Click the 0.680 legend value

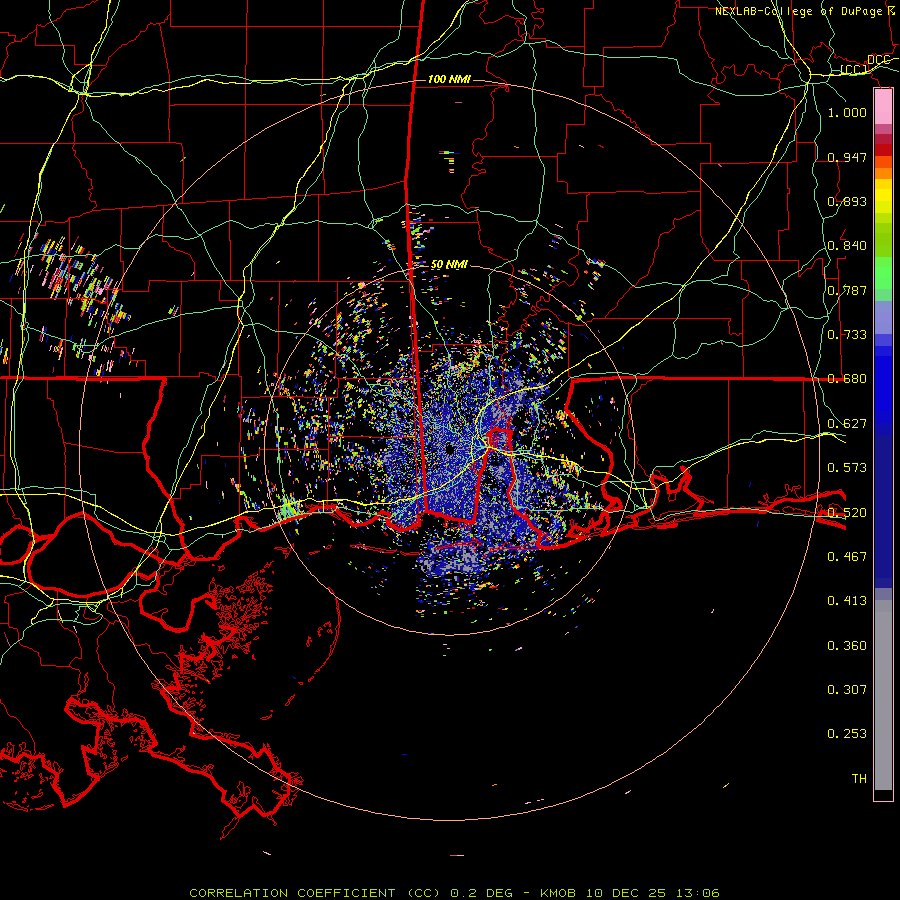click(847, 379)
